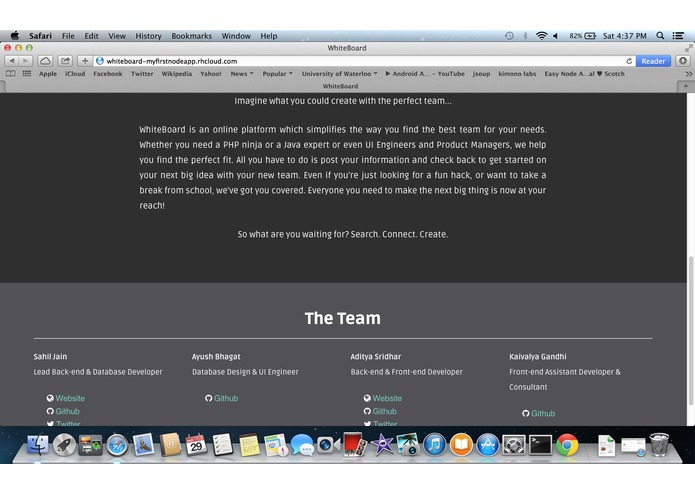Open the Apple menu
695x494 pixels.
tap(15, 35)
